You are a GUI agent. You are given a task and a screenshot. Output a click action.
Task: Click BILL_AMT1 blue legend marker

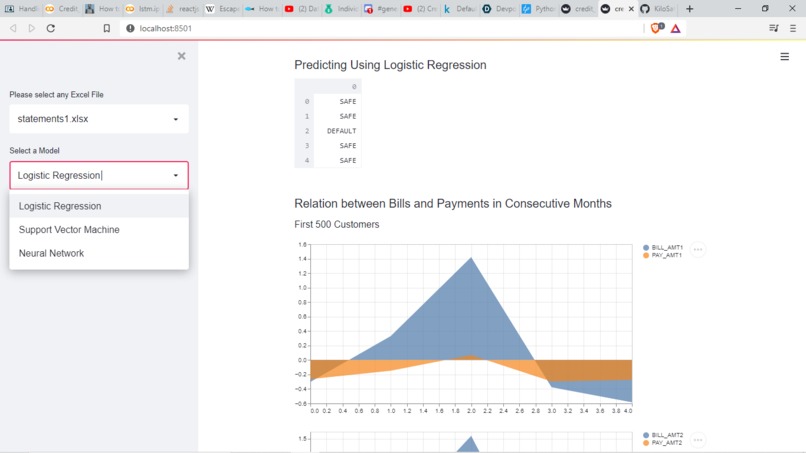tap(646, 248)
